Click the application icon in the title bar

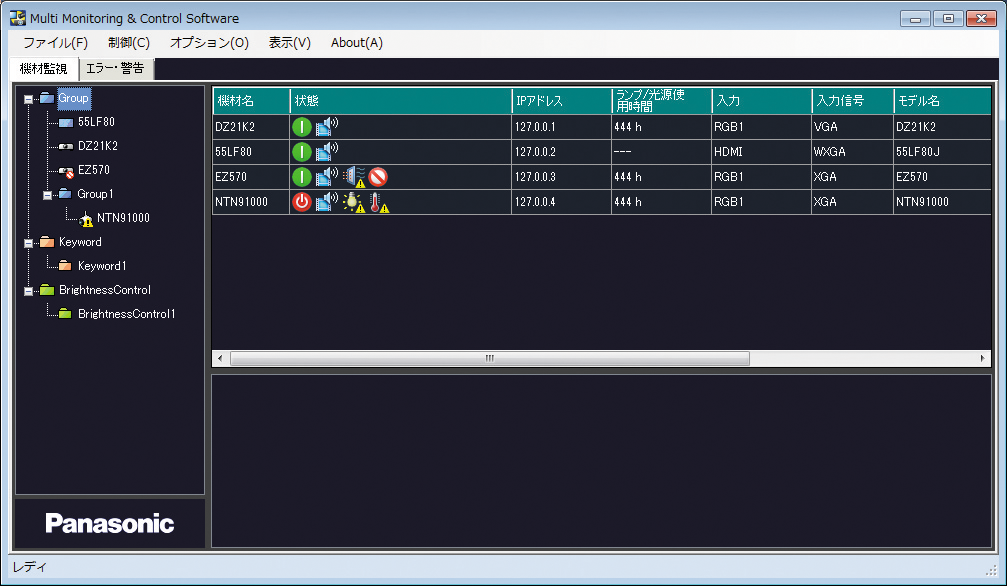pos(18,18)
